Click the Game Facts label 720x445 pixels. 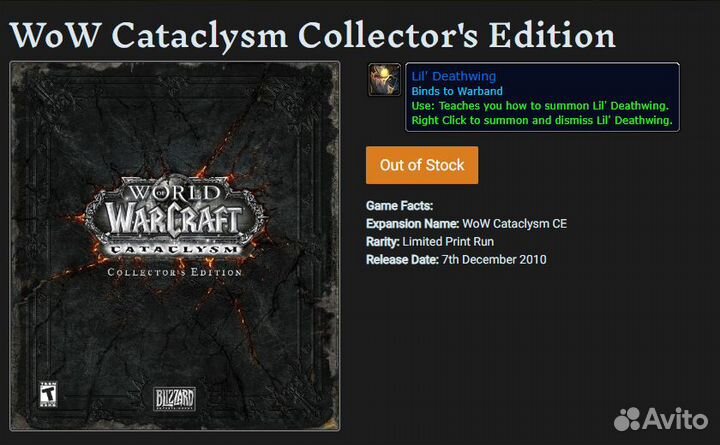pyautogui.click(x=399, y=206)
